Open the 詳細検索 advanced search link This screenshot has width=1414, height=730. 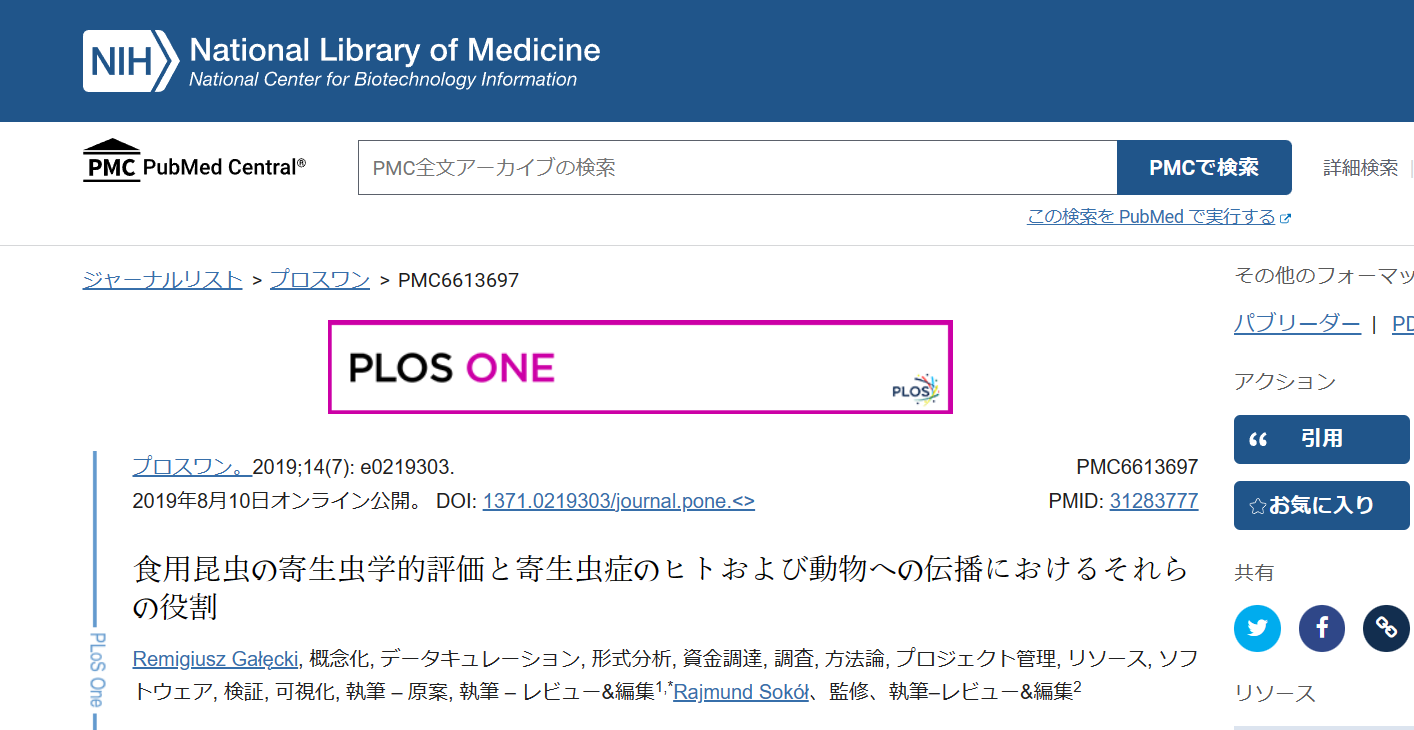(1360, 168)
